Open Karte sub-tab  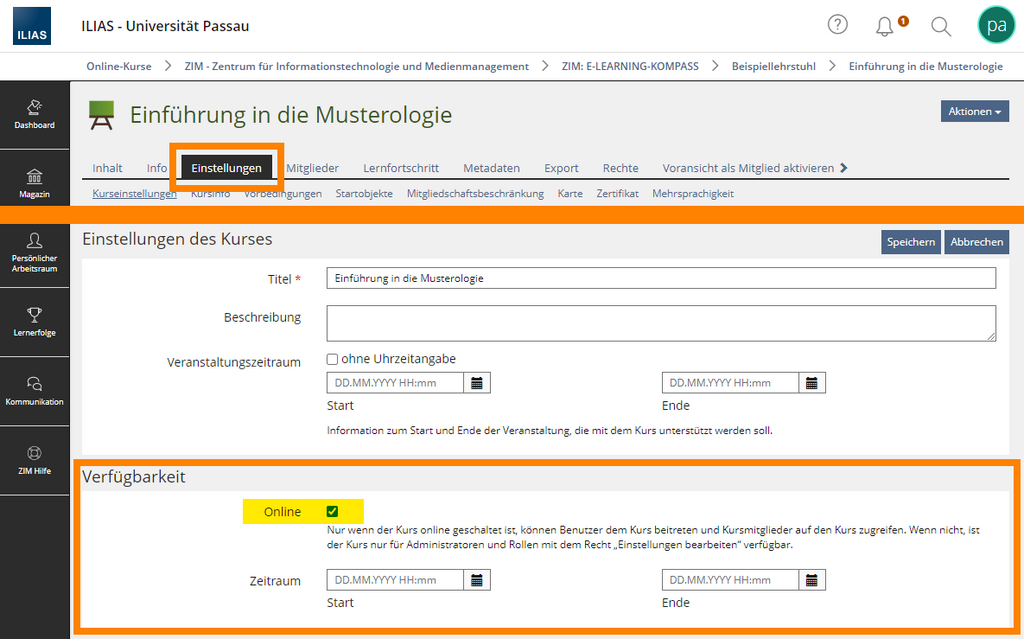tap(570, 193)
